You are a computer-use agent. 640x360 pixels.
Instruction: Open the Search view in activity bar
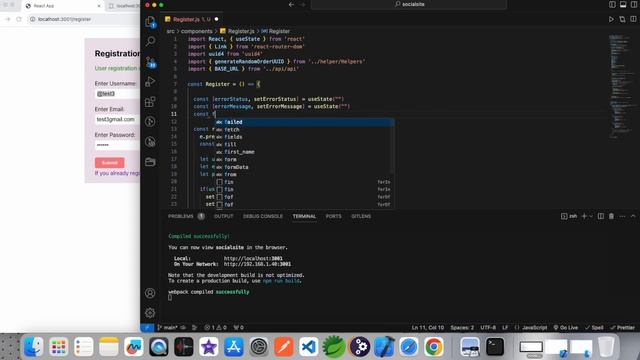(150, 41)
